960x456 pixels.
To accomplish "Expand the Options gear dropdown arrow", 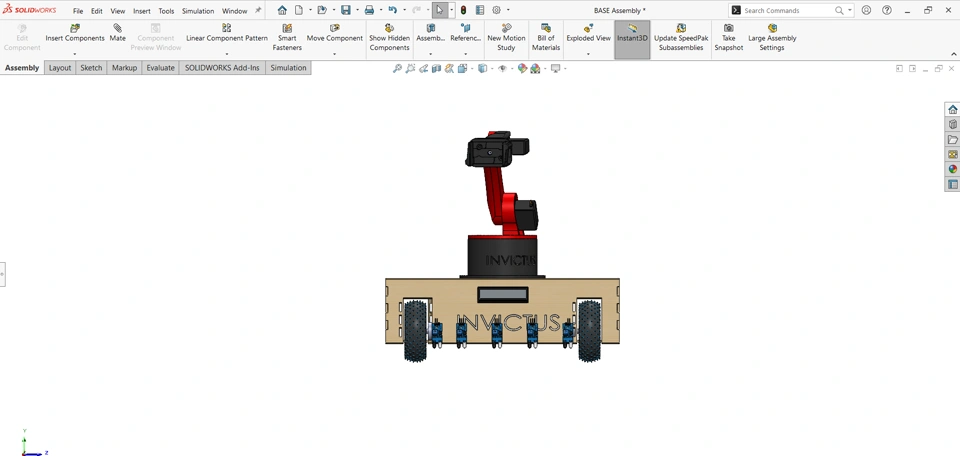I will point(508,10).
